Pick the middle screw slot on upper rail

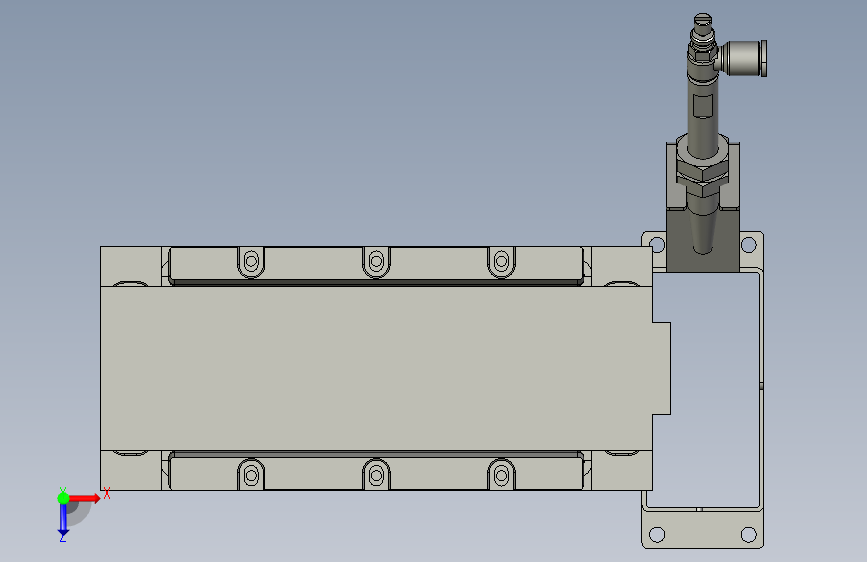click(377, 262)
